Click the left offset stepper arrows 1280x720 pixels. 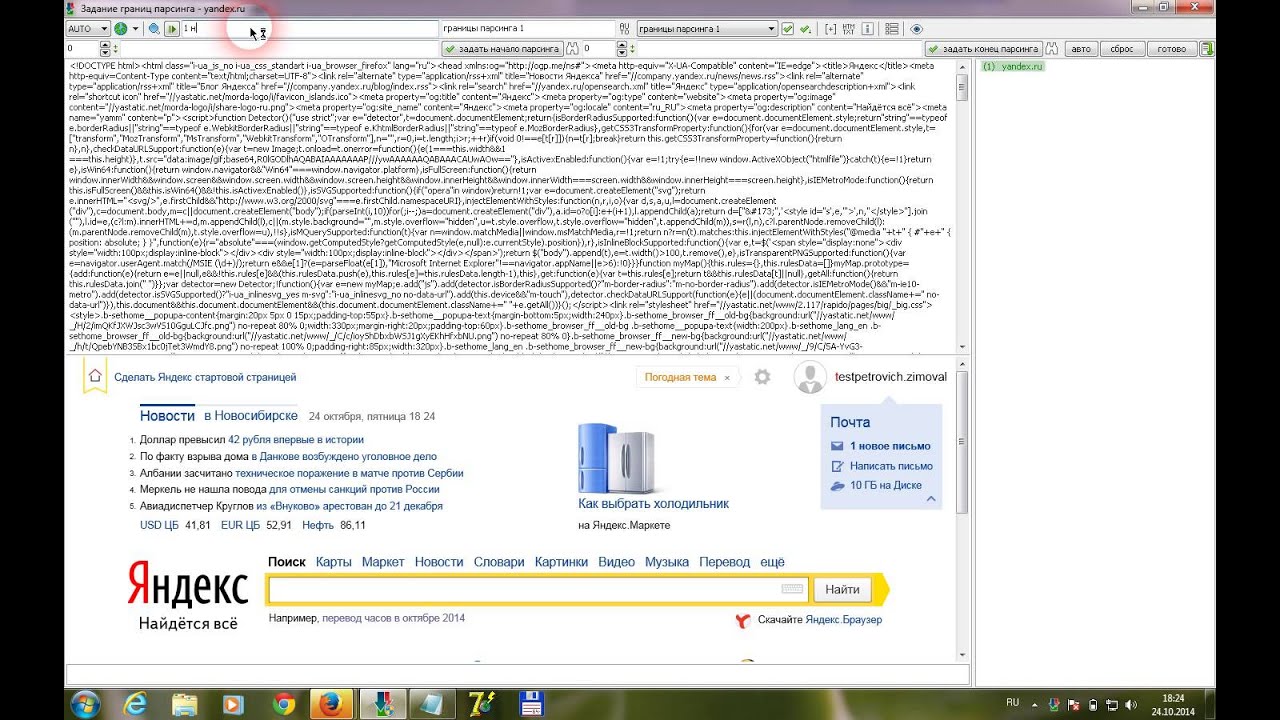[x=105, y=48]
